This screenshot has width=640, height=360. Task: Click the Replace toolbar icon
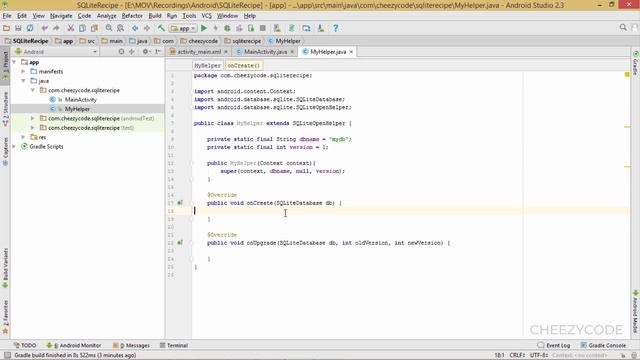pos(120,28)
